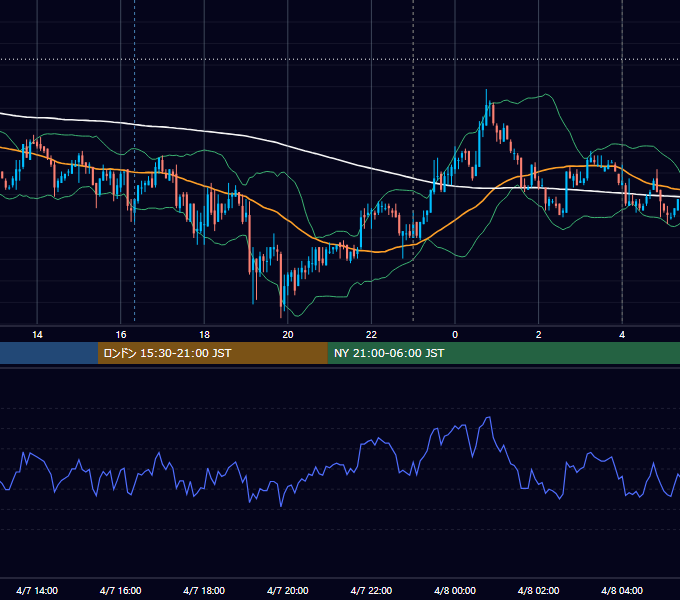The image size is (680, 600).
Task: Click the lowest candlestick wick near 20:00
Action: point(282,313)
